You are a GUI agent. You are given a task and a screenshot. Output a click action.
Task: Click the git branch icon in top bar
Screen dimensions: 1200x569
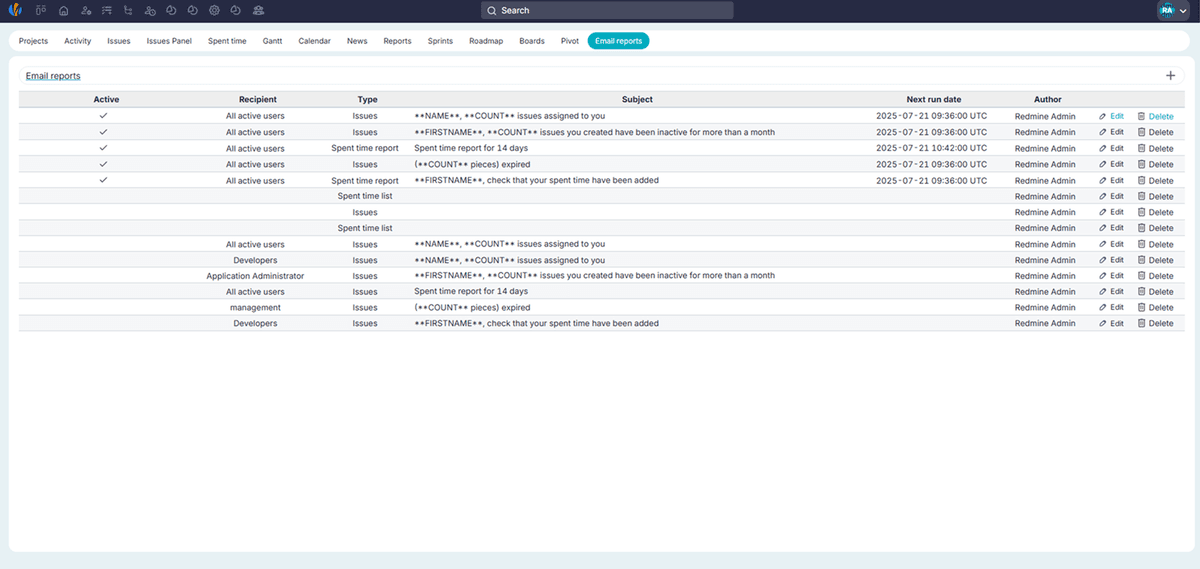click(128, 10)
